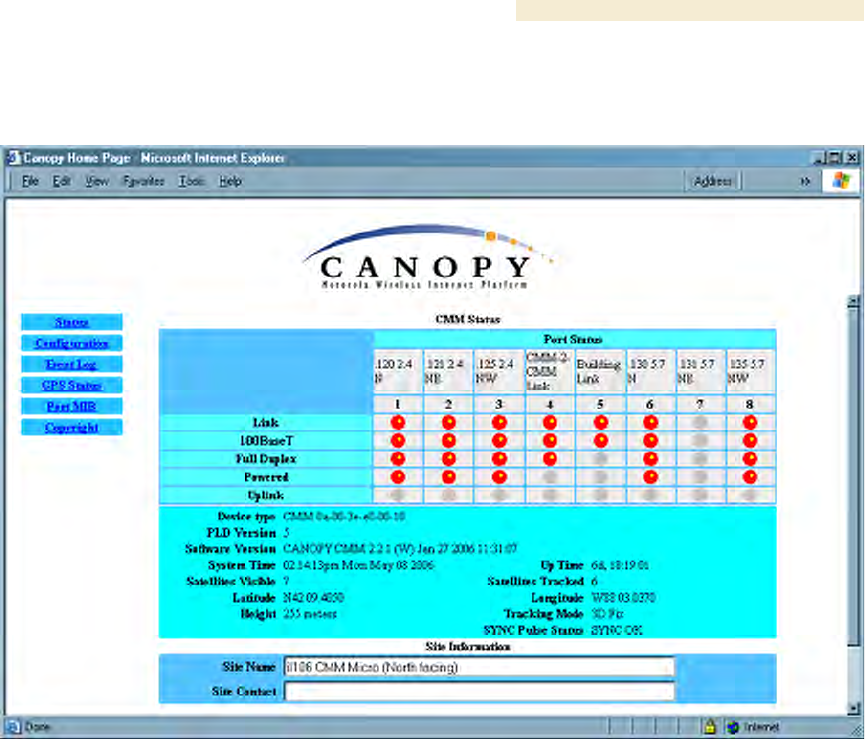865x739 pixels.
Task: Open the Event Log link
Action: point(72,364)
